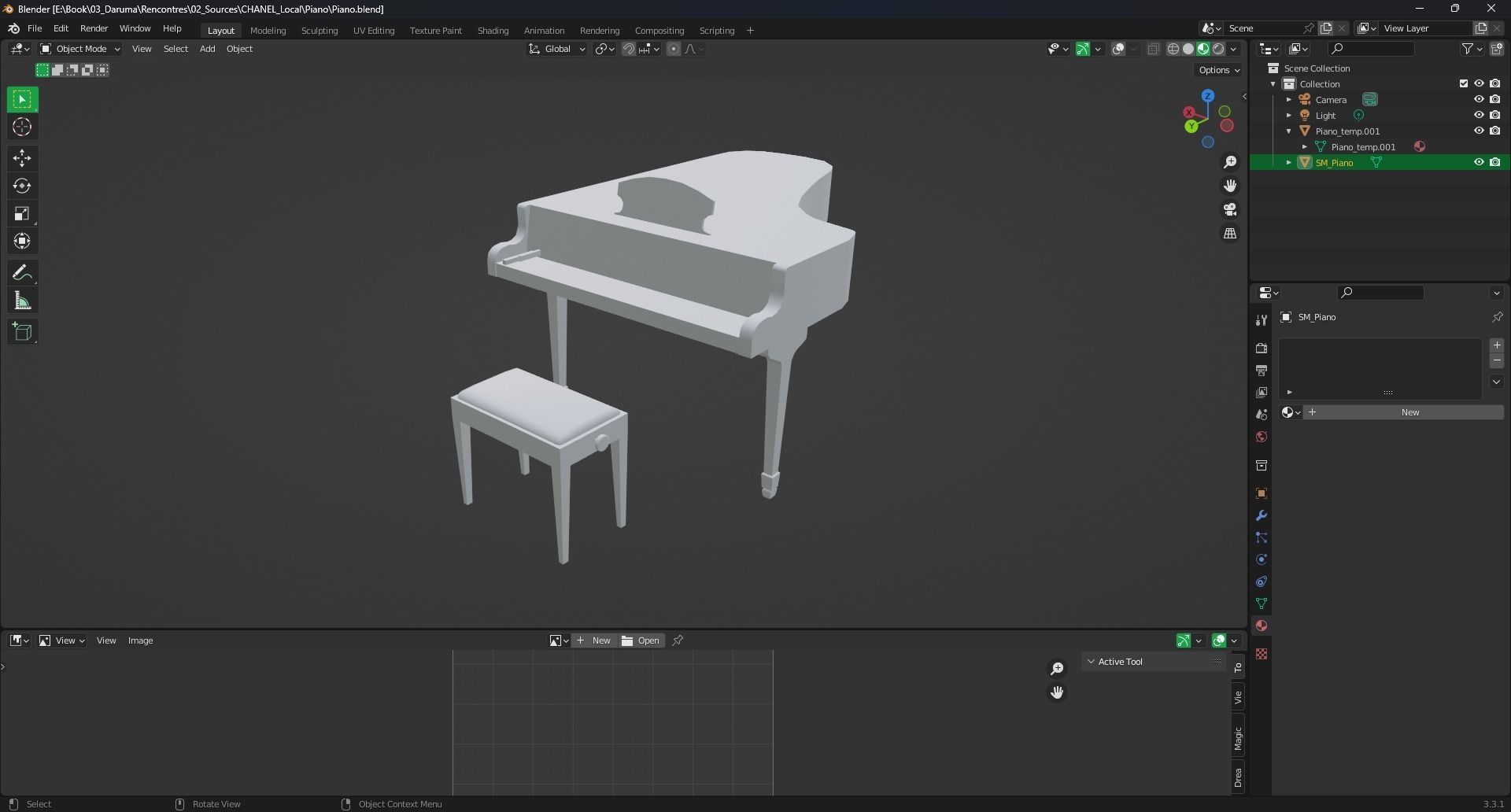Open the Object Mode dropdown
1511x812 pixels.
79,49
